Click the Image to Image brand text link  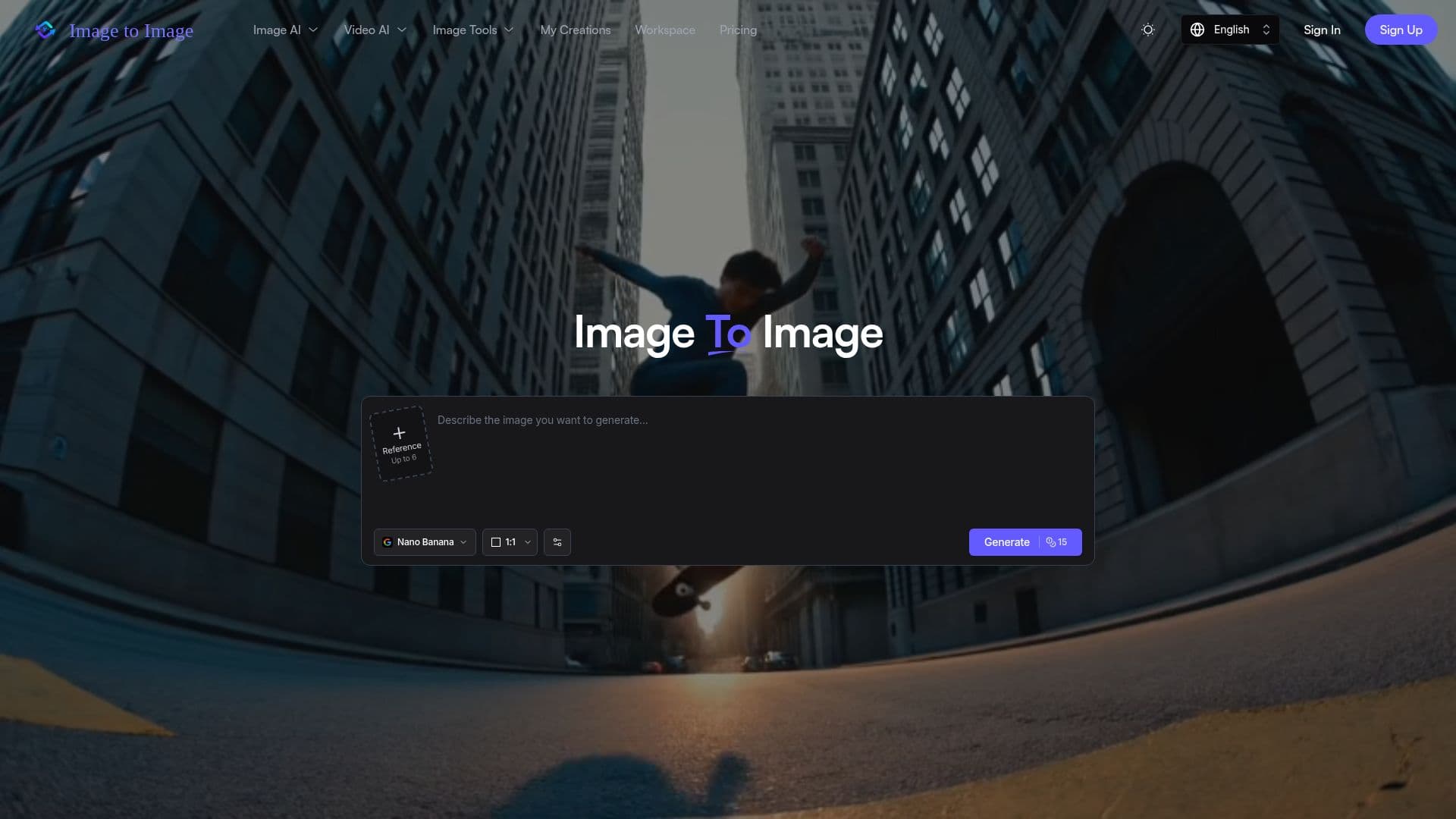tap(131, 30)
